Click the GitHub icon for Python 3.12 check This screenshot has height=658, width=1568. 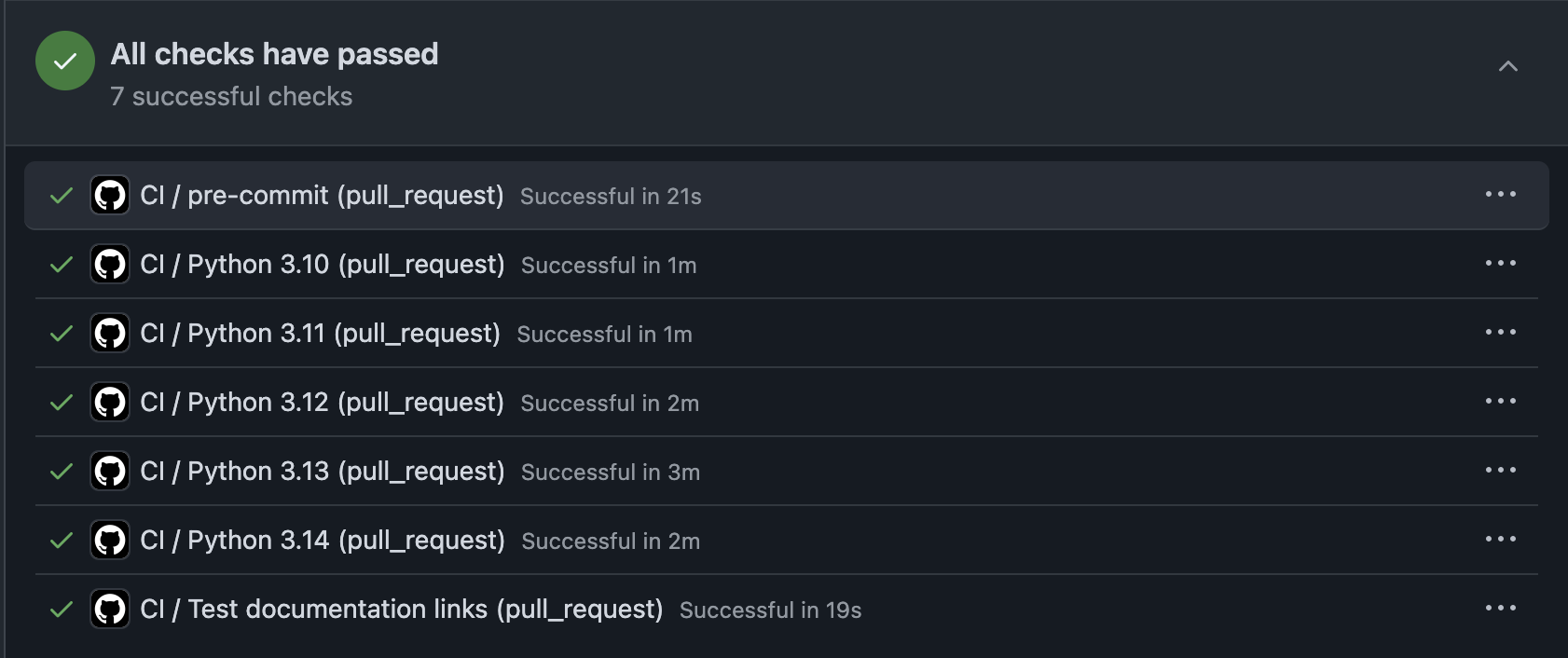coord(110,402)
